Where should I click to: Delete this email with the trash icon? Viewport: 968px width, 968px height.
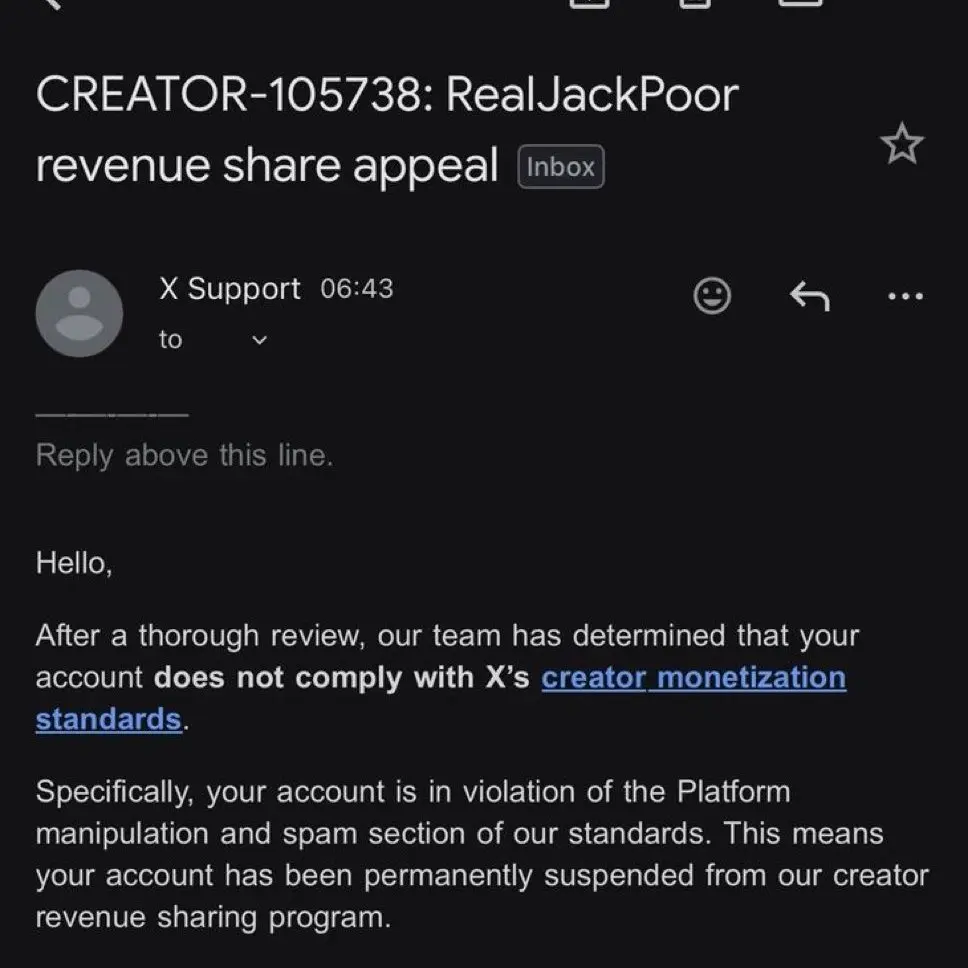(695, 3)
